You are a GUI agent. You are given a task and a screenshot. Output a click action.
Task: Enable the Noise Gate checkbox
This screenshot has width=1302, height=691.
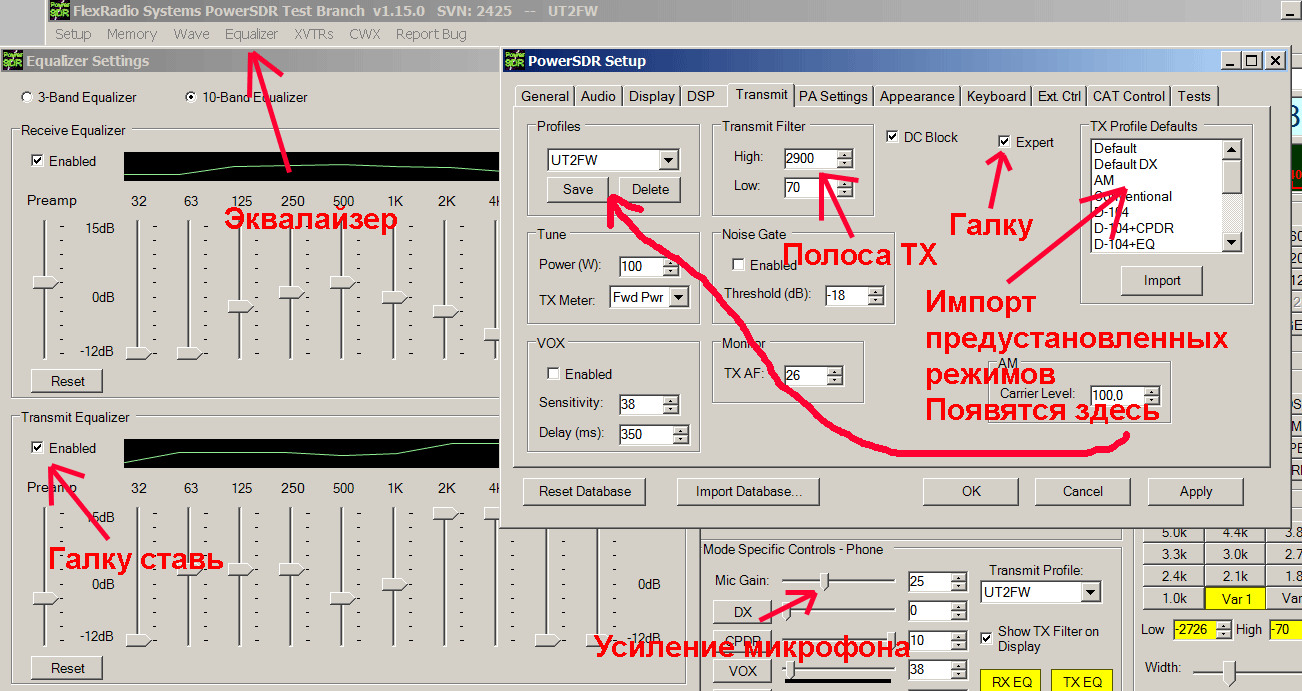click(x=739, y=265)
